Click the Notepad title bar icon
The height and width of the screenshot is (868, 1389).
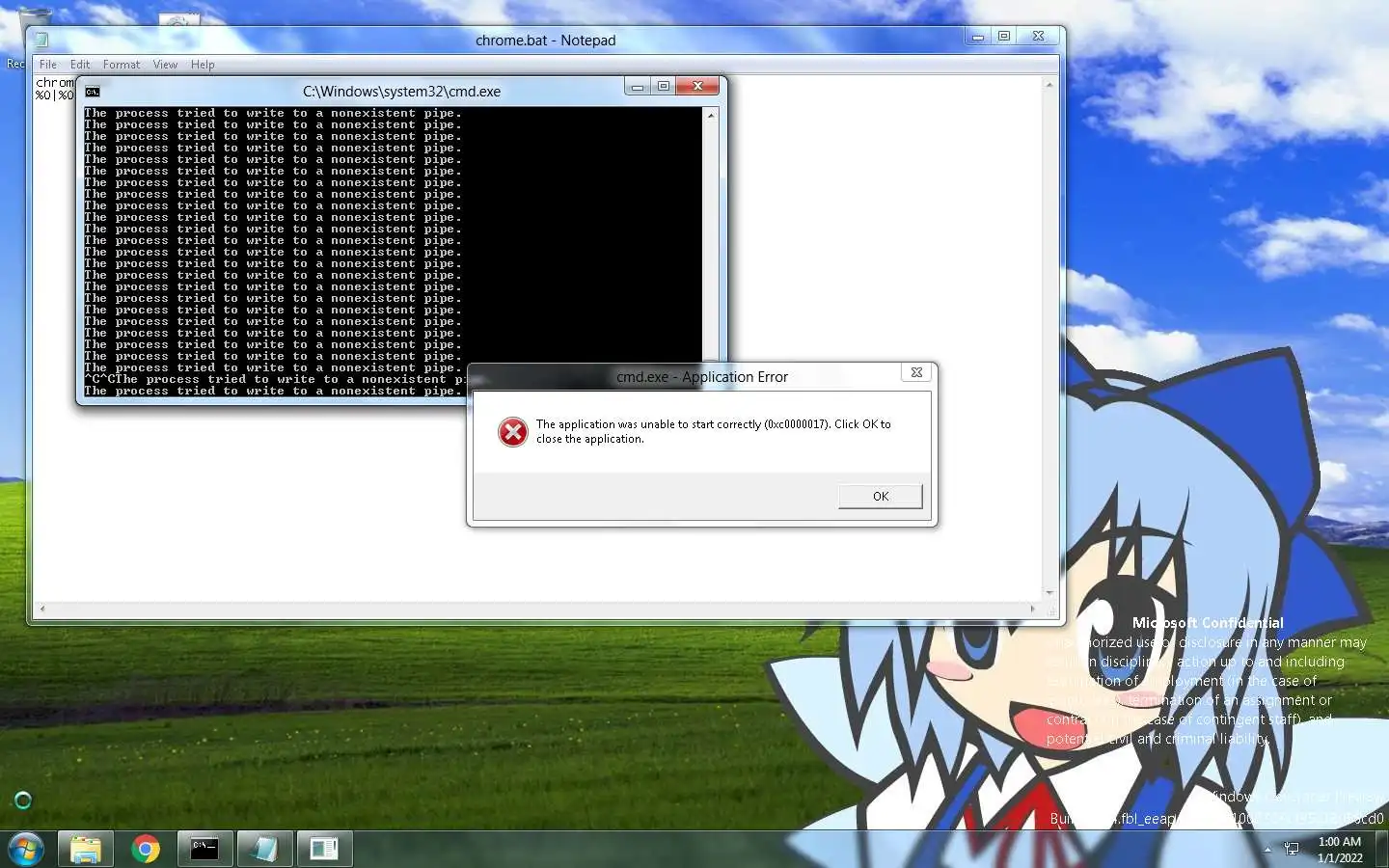coord(41,40)
